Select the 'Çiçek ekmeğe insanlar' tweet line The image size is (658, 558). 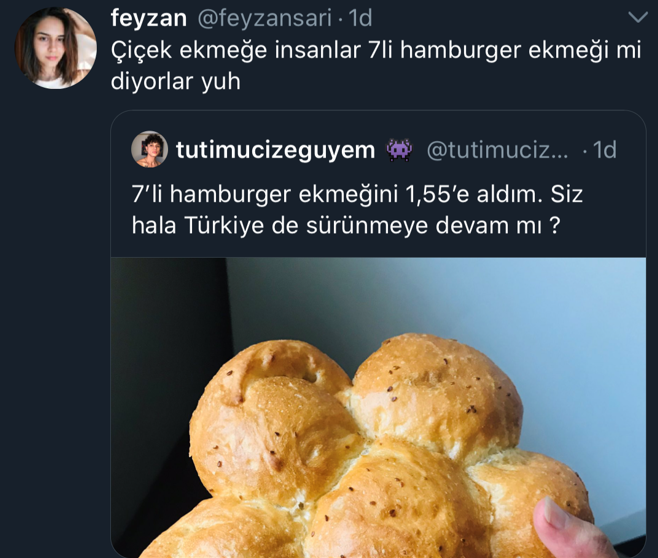pyautogui.click(x=376, y=50)
